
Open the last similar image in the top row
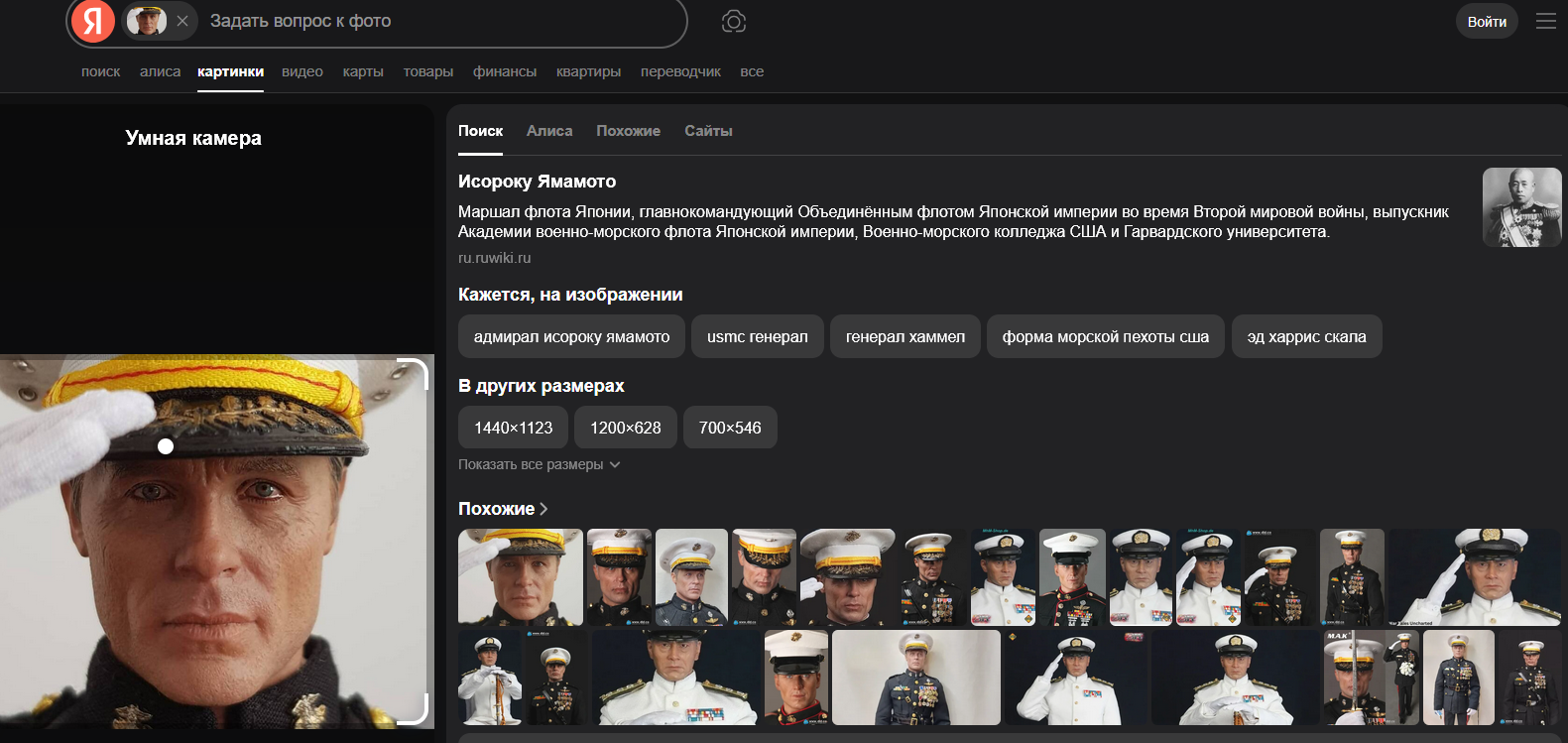point(1475,577)
